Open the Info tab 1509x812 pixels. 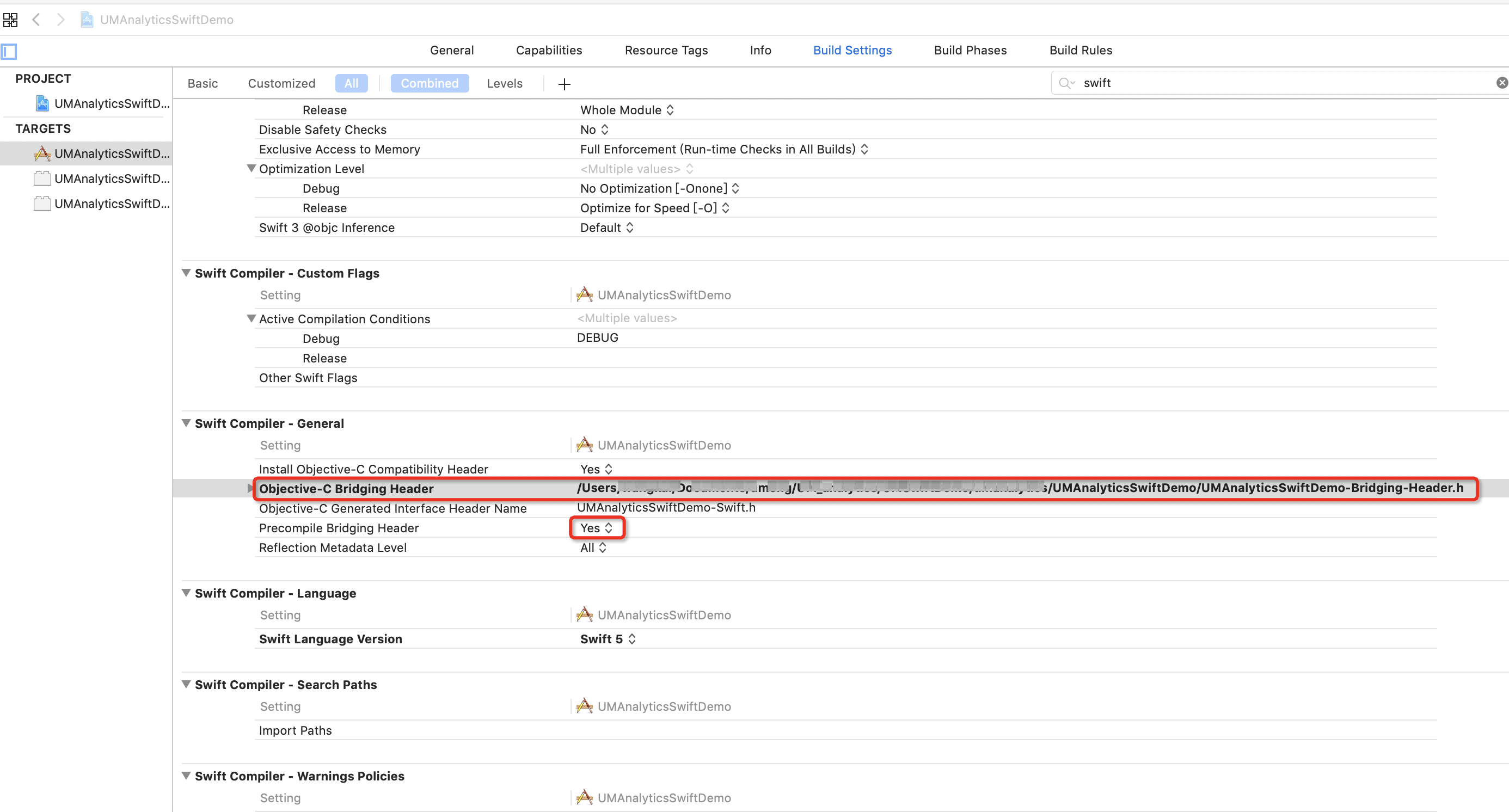point(760,51)
